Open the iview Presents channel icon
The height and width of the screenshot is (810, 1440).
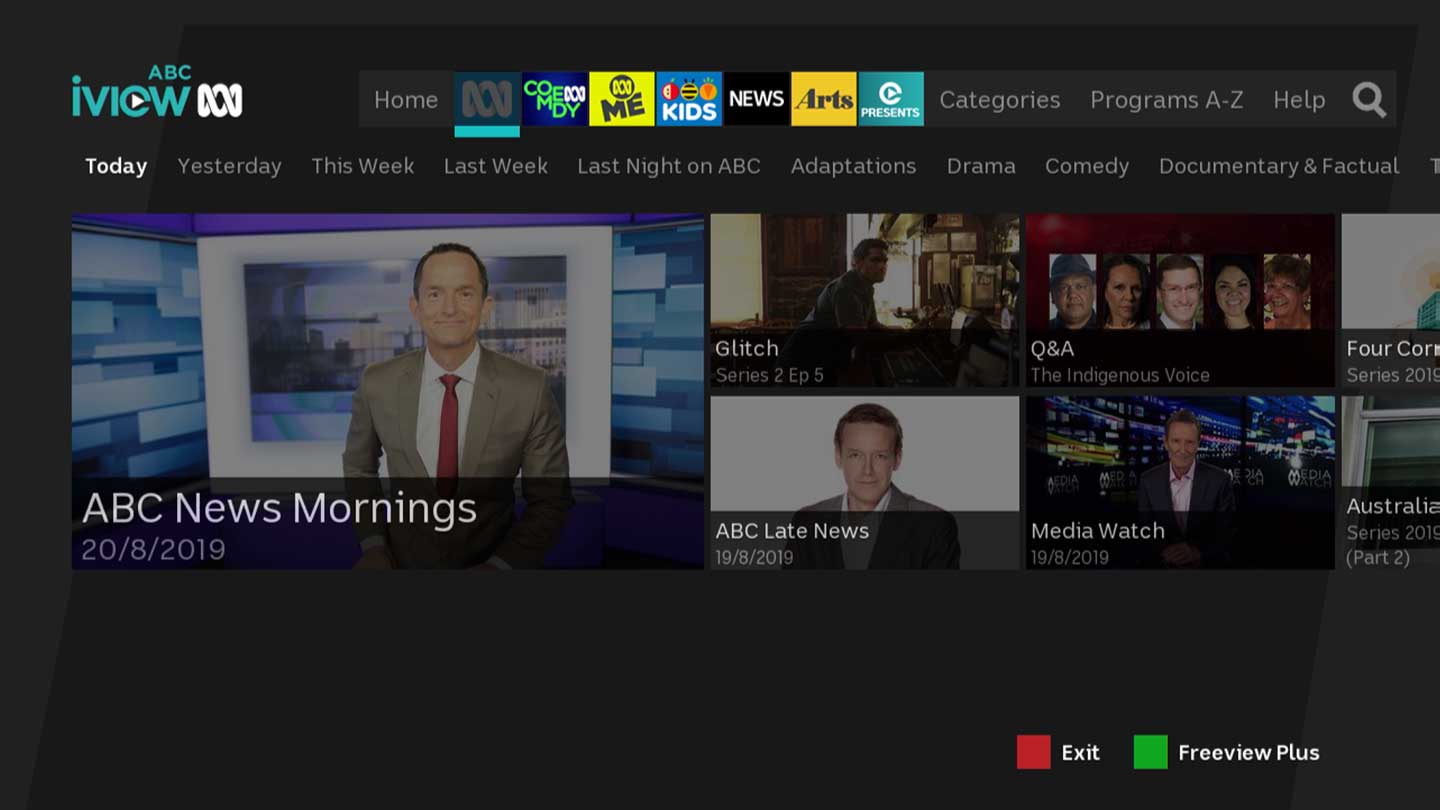coord(890,99)
